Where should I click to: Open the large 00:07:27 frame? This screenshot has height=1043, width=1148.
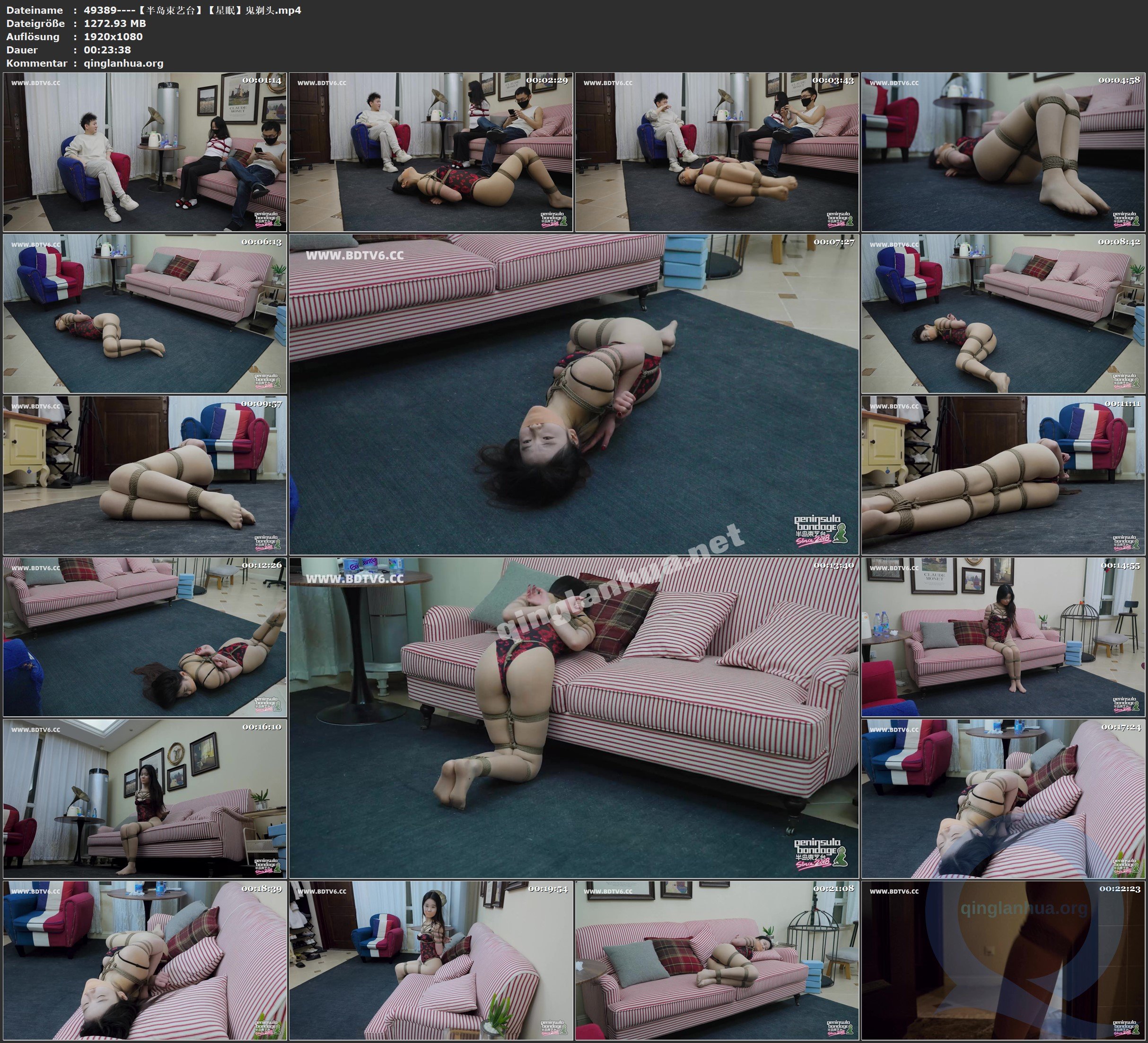tap(574, 394)
